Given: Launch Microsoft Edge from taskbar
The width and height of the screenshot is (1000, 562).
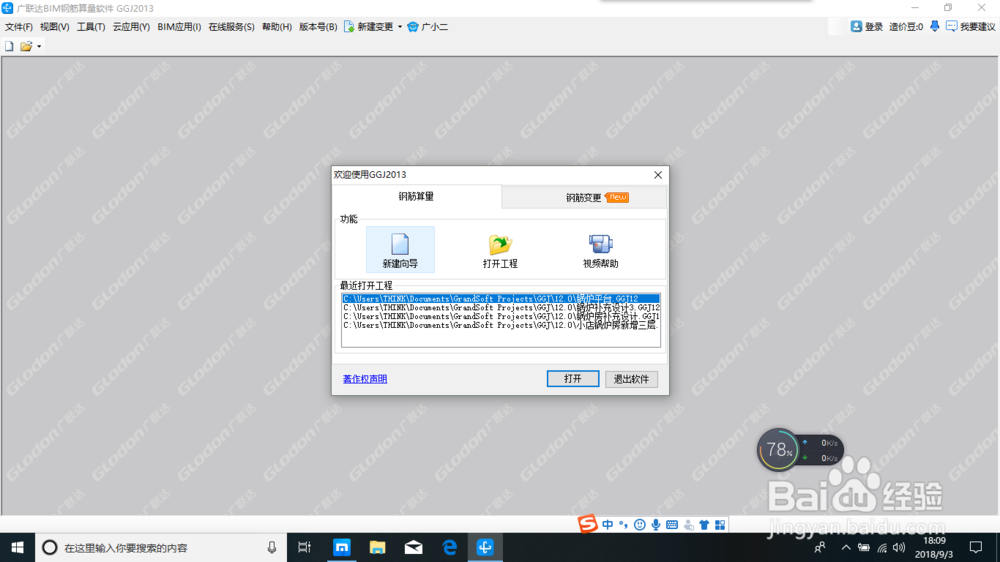Looking at the screenshot, I should [449, 547].
